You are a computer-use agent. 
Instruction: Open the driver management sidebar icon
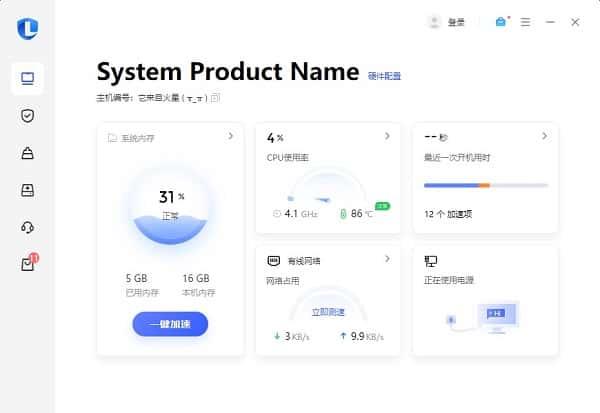(27, 190)
